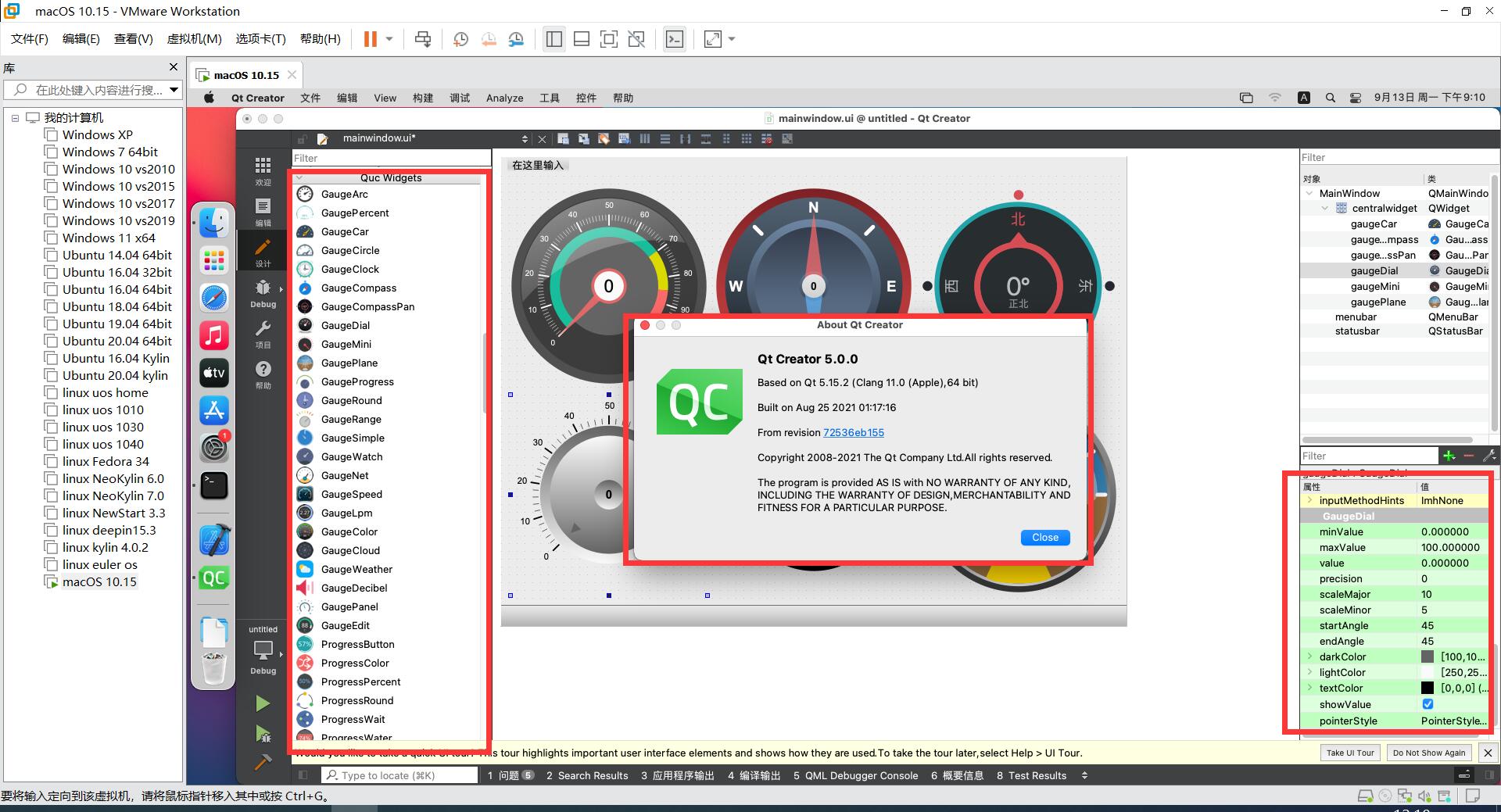Click Do Not Show Again button
1501x812 pixels.
[x=1428, y=753]
